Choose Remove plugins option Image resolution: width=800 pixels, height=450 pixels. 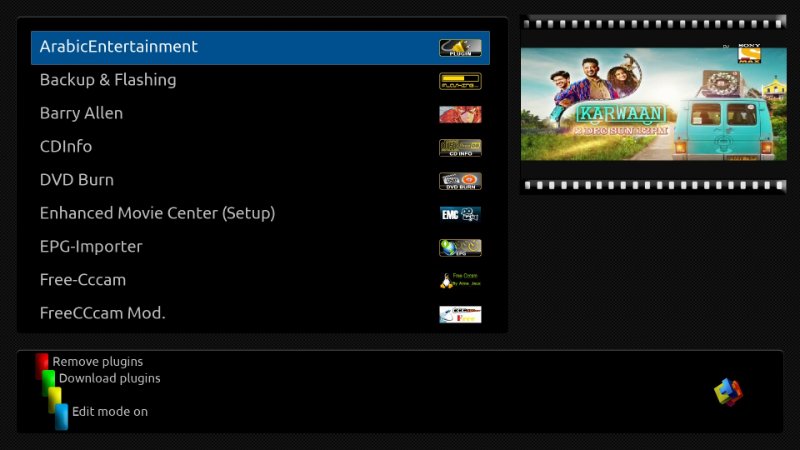pos(97,362)
